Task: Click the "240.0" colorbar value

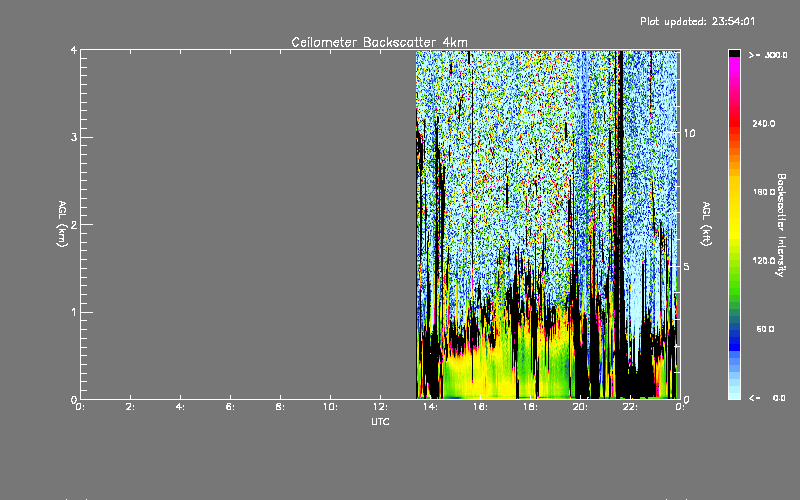Action: [x=764, y=123]
